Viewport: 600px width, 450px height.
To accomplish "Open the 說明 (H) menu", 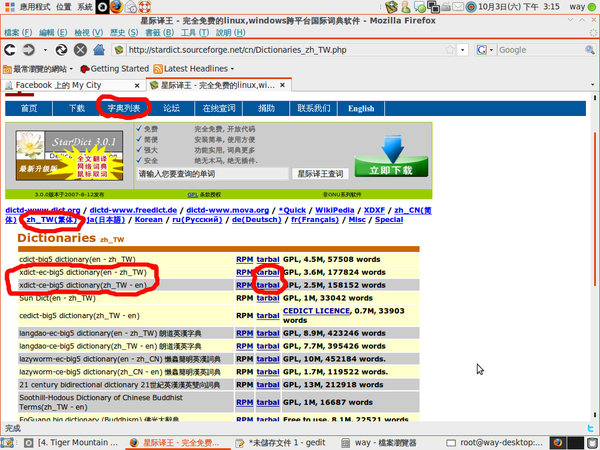I will [x=230, y=33].
